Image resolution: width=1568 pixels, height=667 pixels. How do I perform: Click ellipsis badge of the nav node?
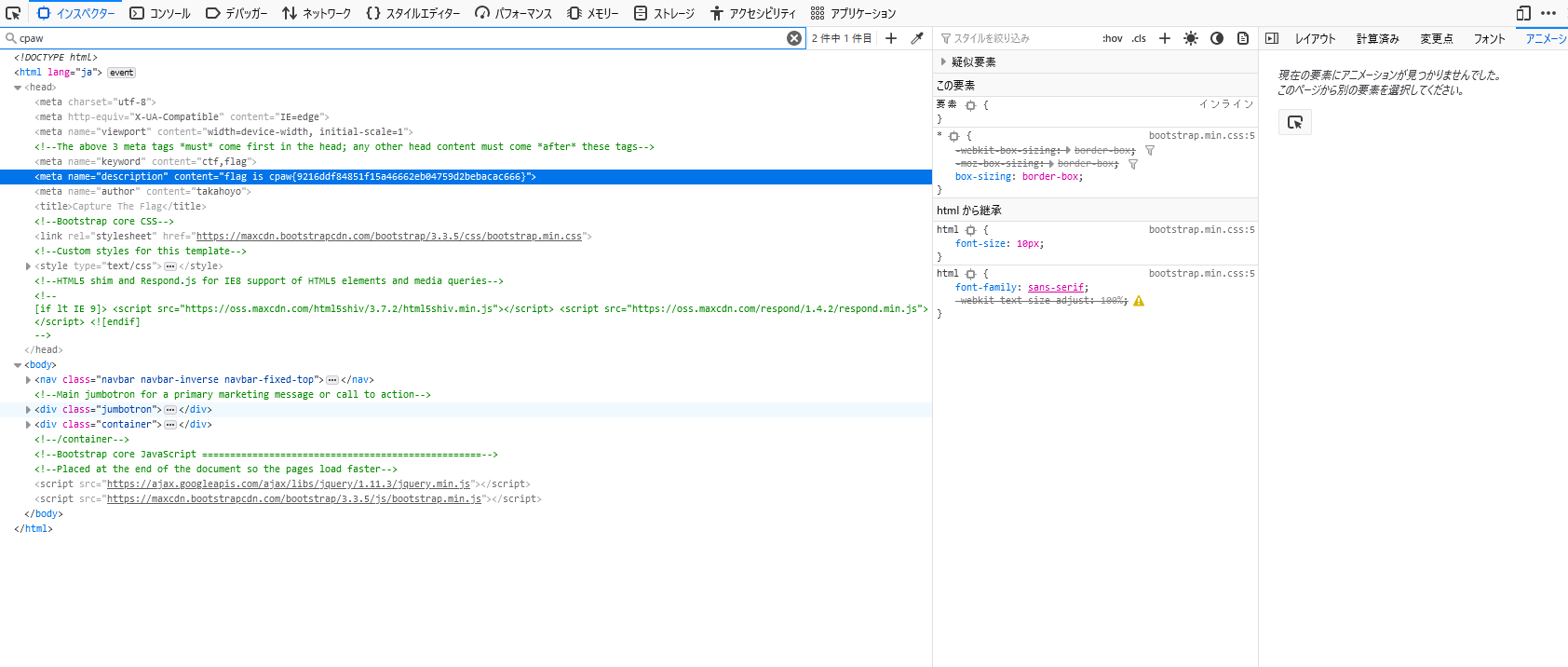coord(332,380)
